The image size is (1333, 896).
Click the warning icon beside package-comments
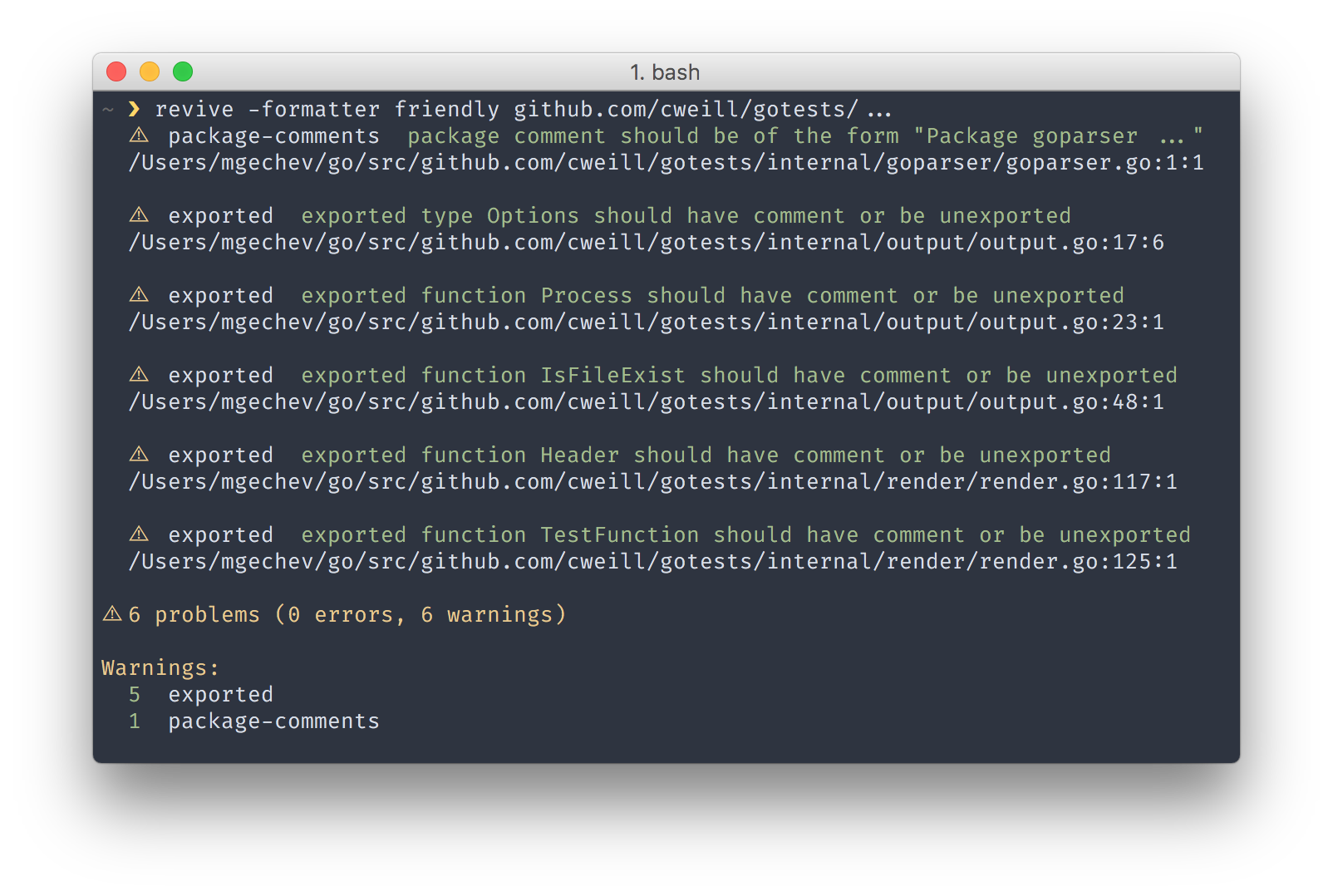point(139,135)
